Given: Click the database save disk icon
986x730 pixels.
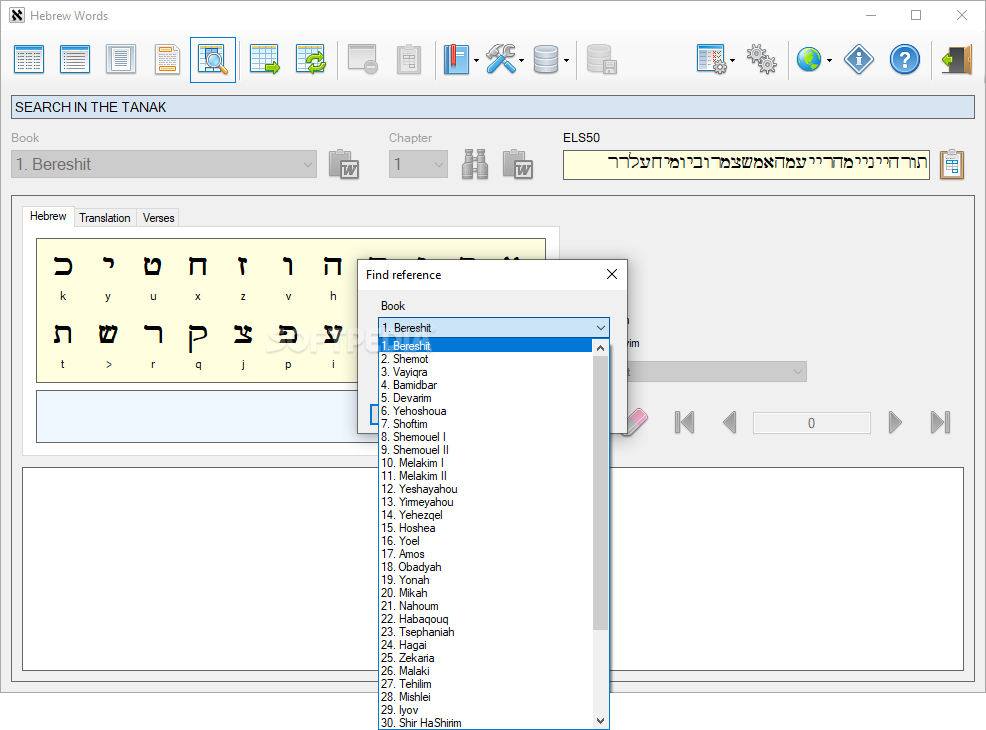Looking at the screenshot, I should [601, 60].
